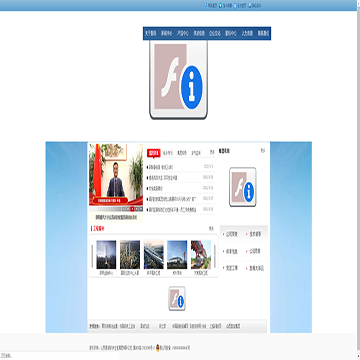Select the red highlighted news tab
The height and width of the screenshot is (360, 360).
click(154, 153)
